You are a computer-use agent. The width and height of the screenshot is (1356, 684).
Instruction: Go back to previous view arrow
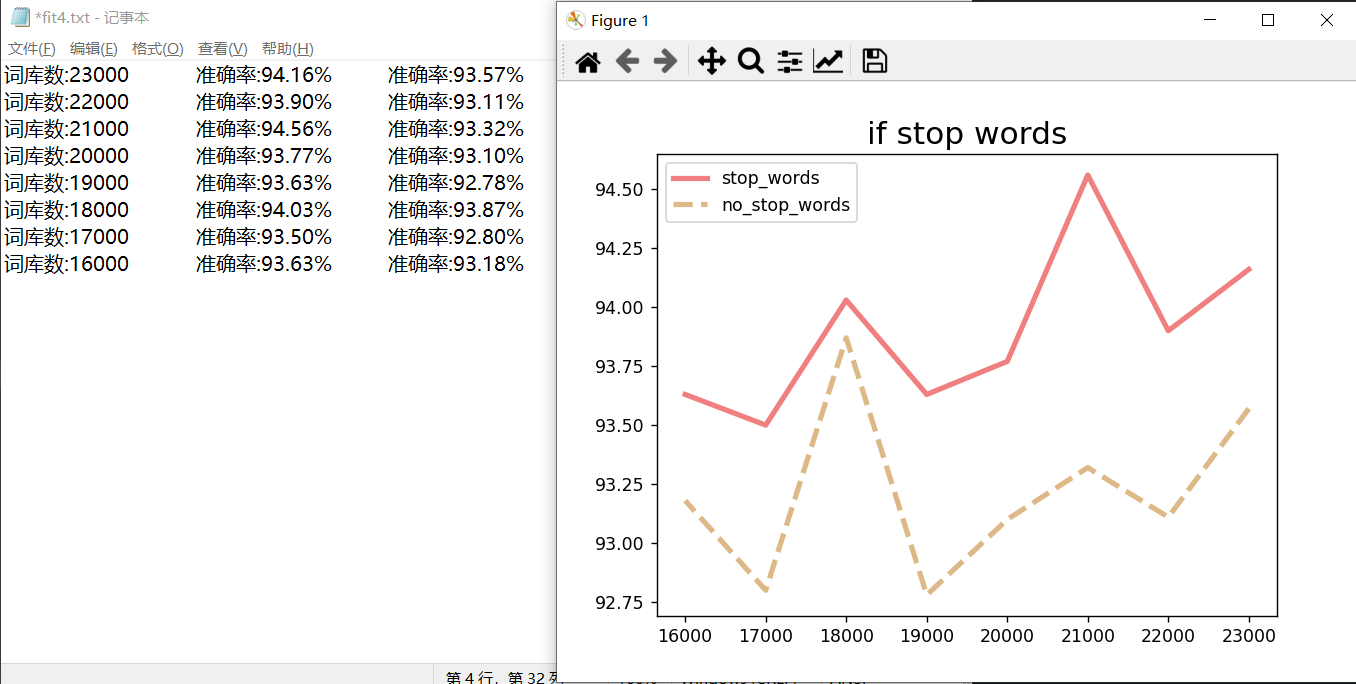click(x=627, y=62)
